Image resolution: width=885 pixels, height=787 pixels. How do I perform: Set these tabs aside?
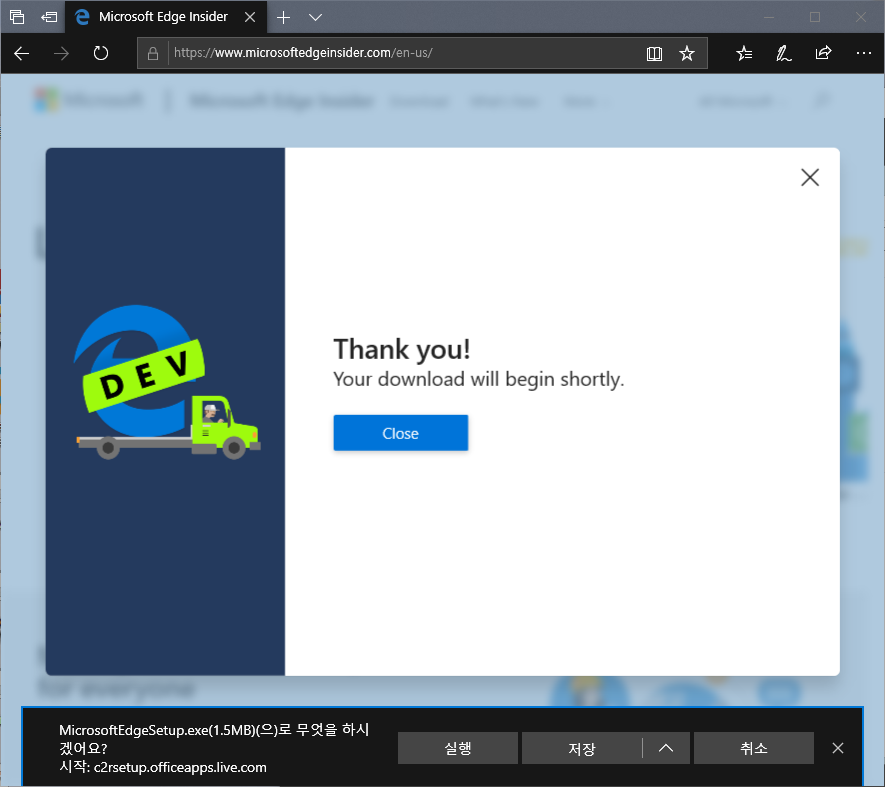(49, 17)
